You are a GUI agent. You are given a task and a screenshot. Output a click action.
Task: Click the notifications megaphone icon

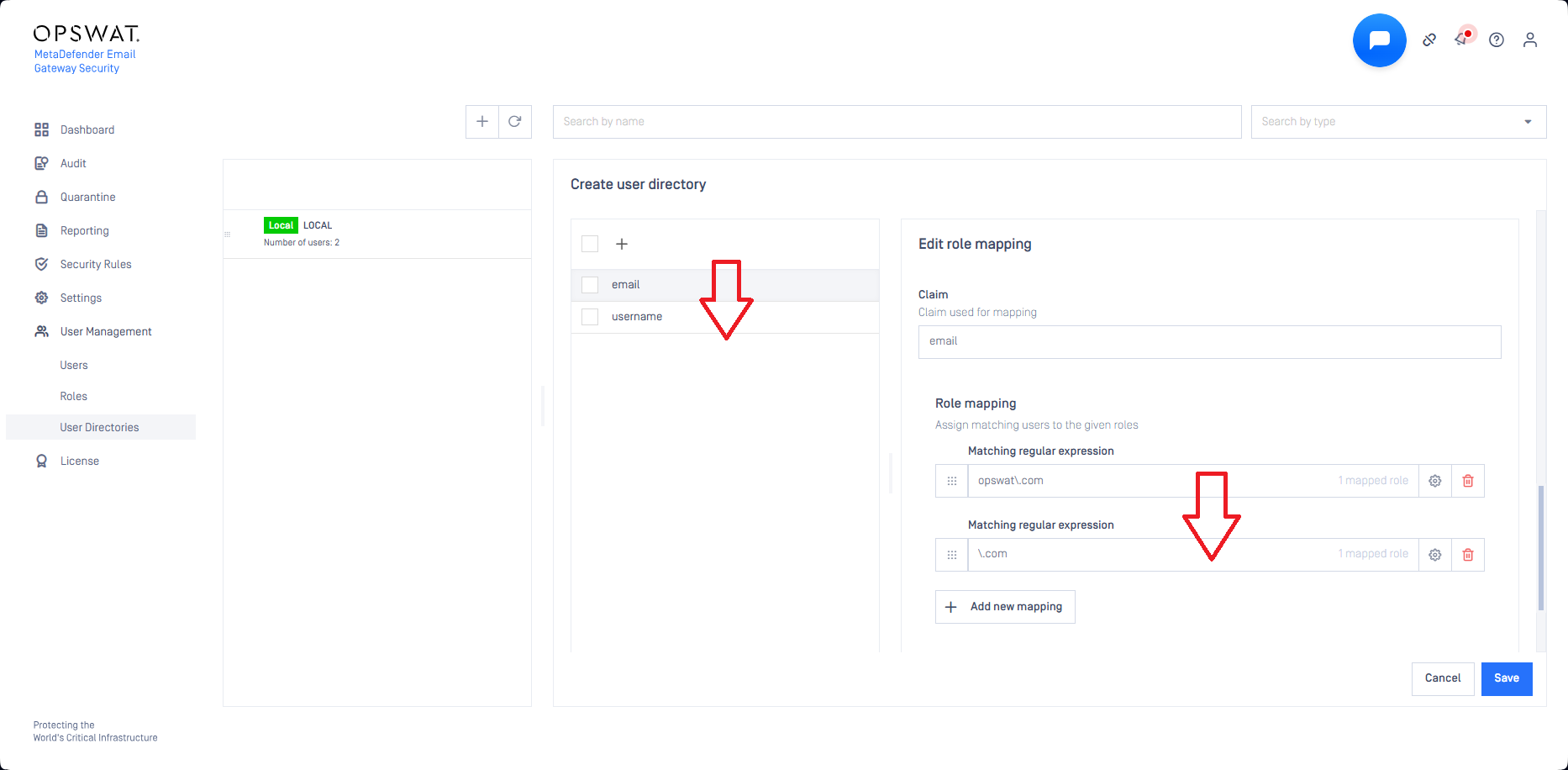[x=1463, y=40]
